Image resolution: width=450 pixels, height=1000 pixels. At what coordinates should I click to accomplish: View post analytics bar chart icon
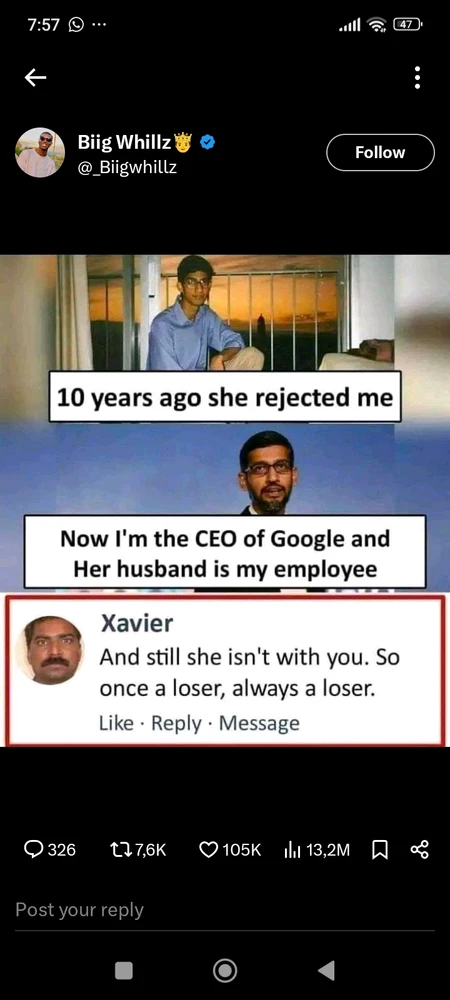pos(292,849)
